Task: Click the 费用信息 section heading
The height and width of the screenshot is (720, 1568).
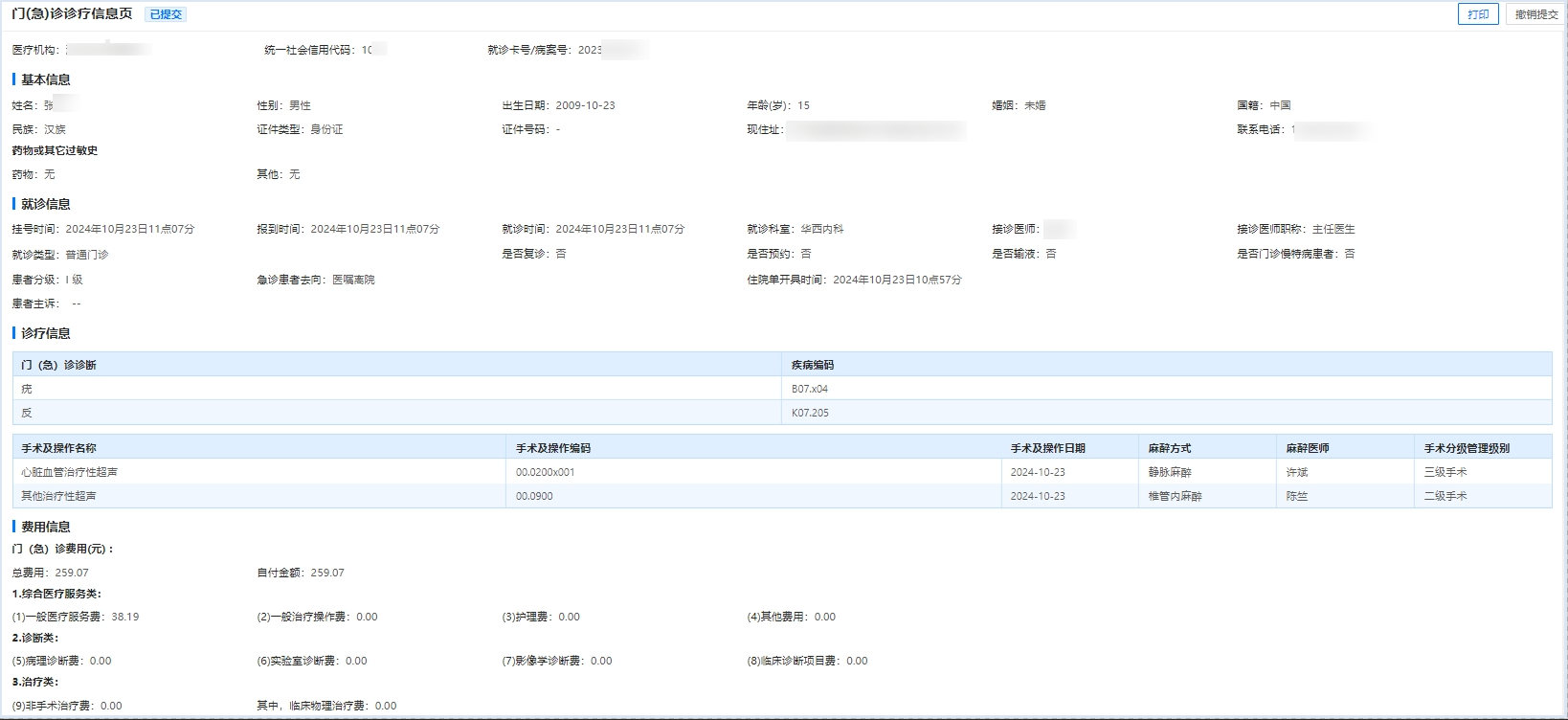Action: tap(46, 527)
